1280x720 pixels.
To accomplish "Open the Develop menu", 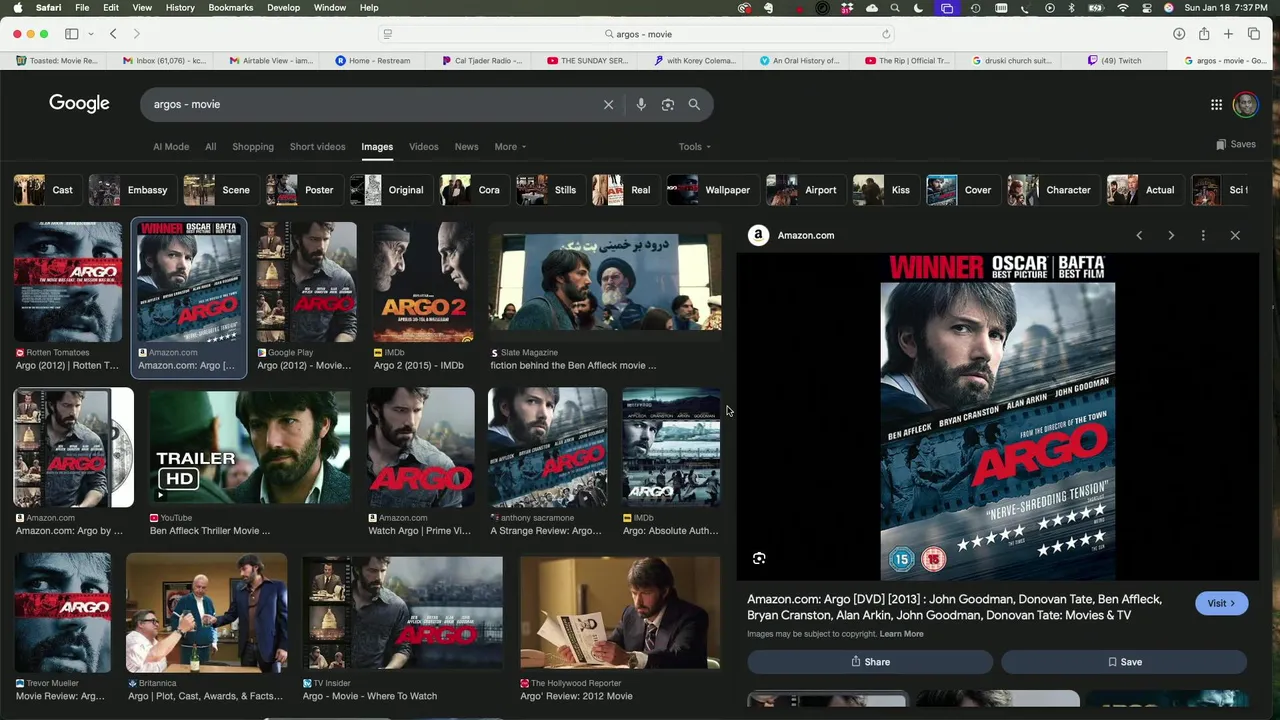I will (283, 8).
